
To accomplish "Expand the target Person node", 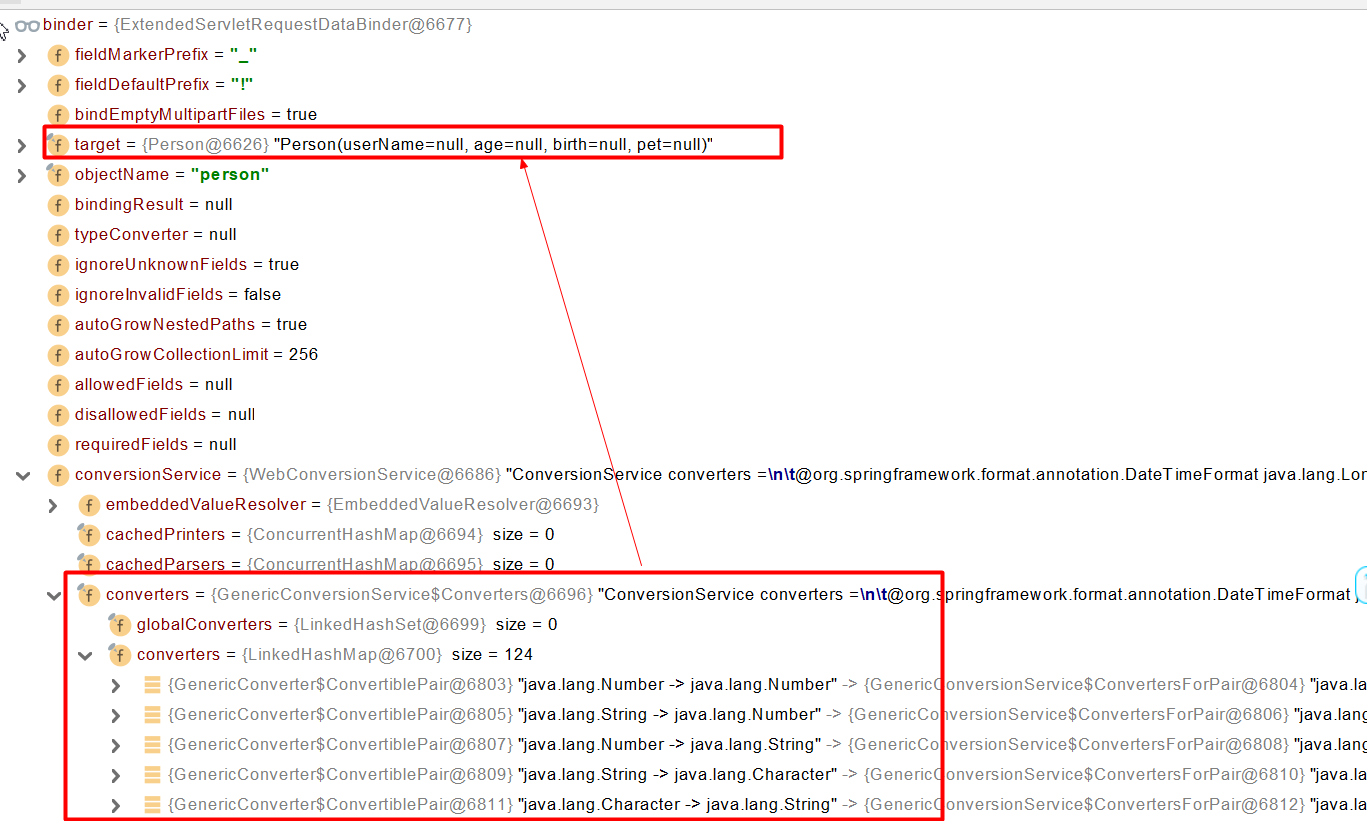I will point(22,144).
